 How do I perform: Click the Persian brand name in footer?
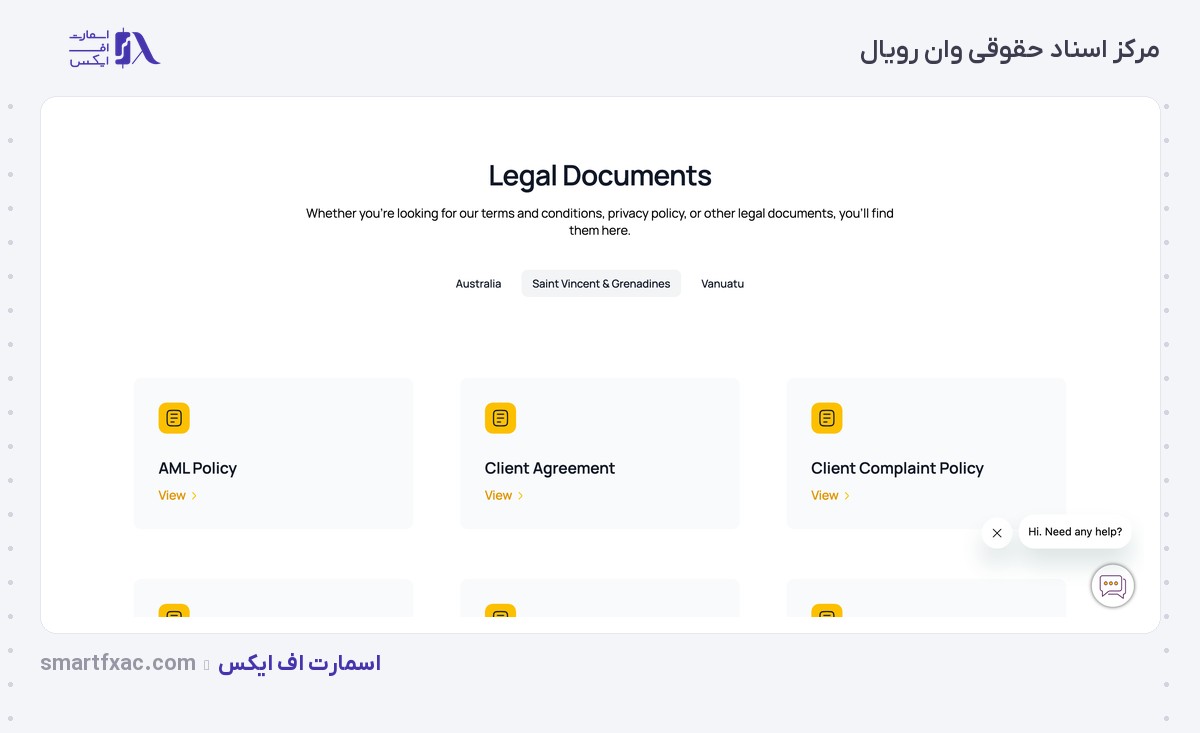[299, 663]
